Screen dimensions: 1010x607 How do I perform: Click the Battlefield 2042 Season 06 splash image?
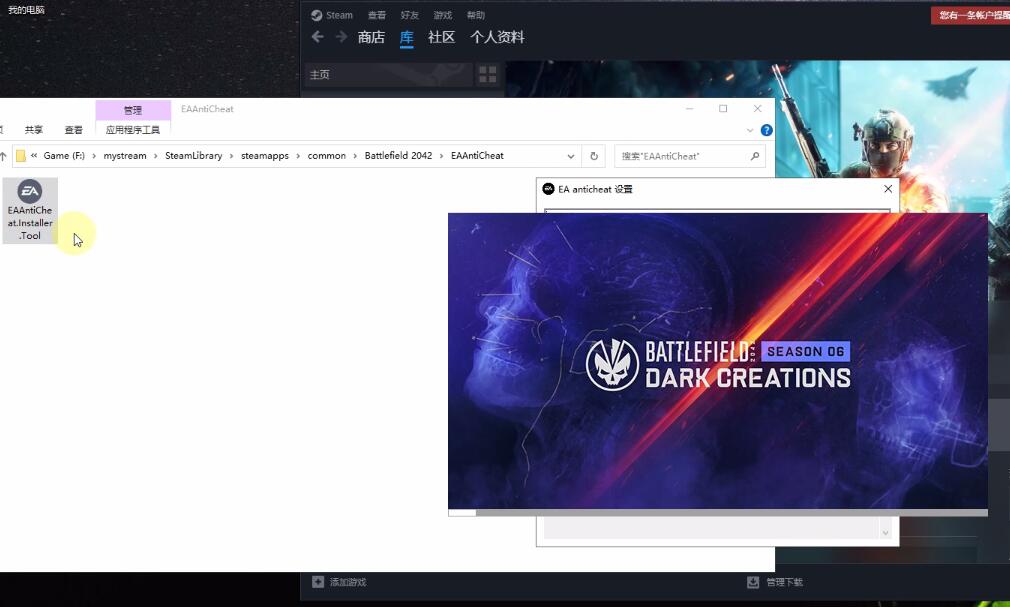click(x=718, y=361)
